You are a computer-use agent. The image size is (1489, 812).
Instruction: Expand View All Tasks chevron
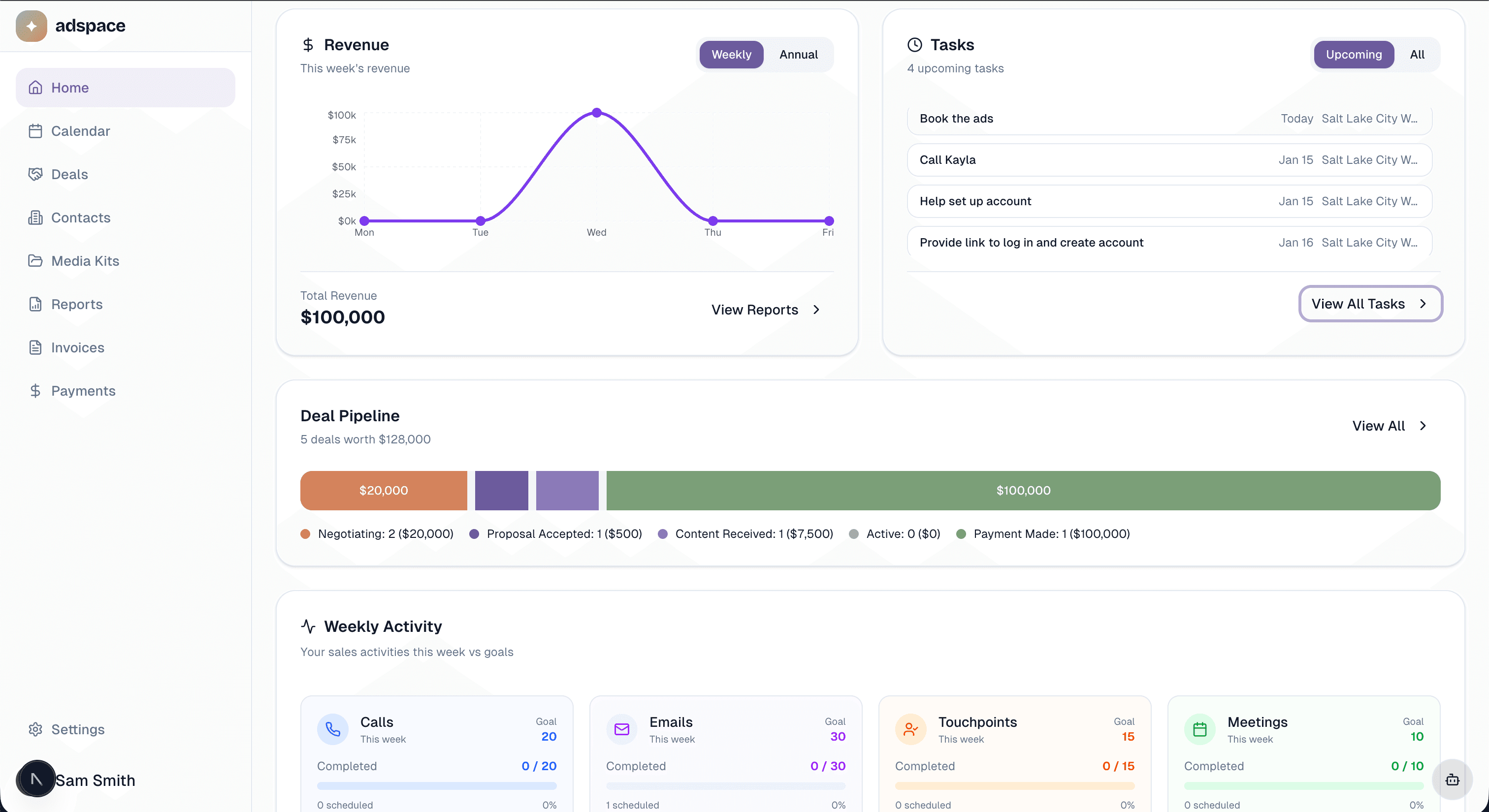tap(1423, 303)
